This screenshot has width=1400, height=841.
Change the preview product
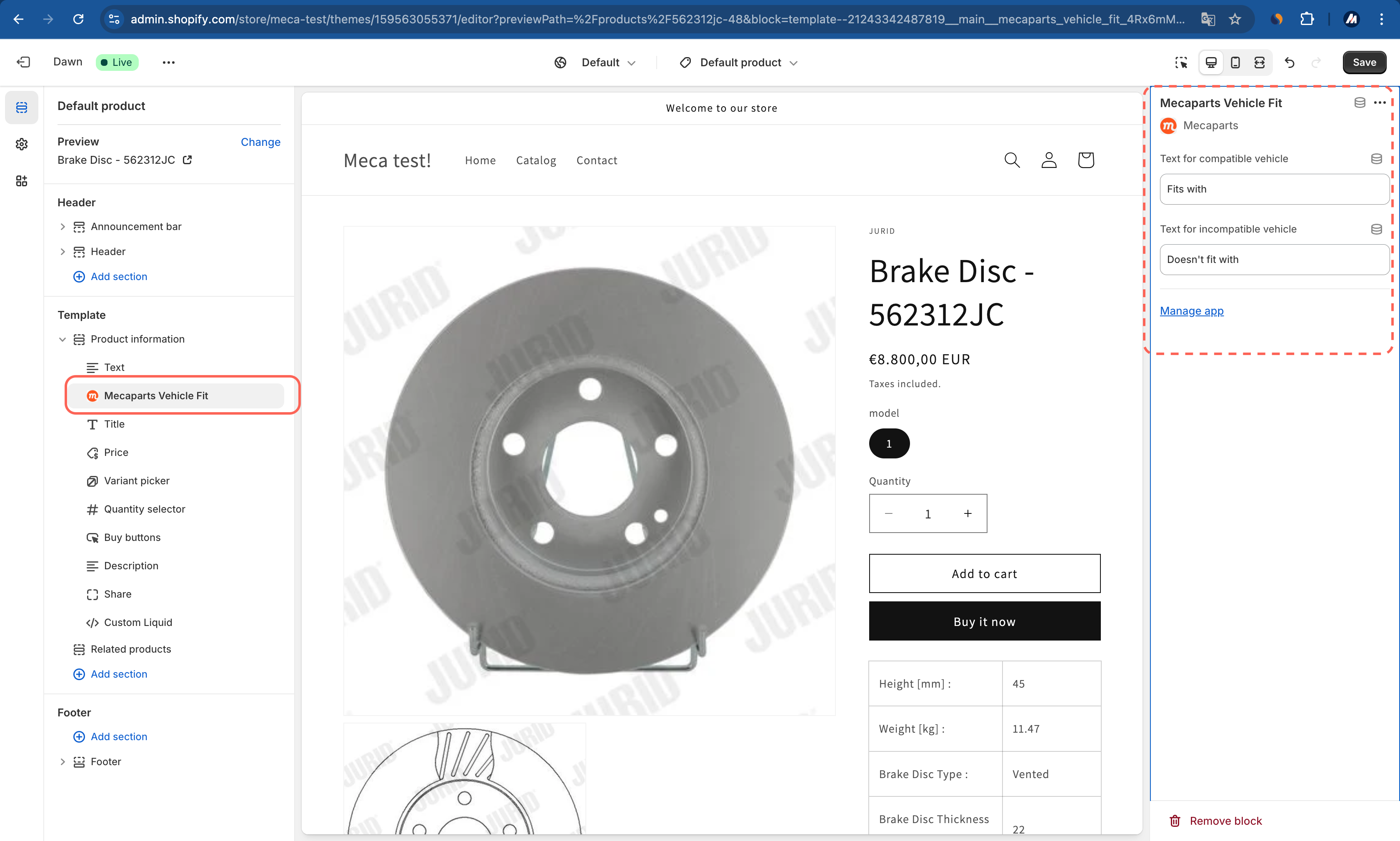pyautogui.click(x=260, y=142)
